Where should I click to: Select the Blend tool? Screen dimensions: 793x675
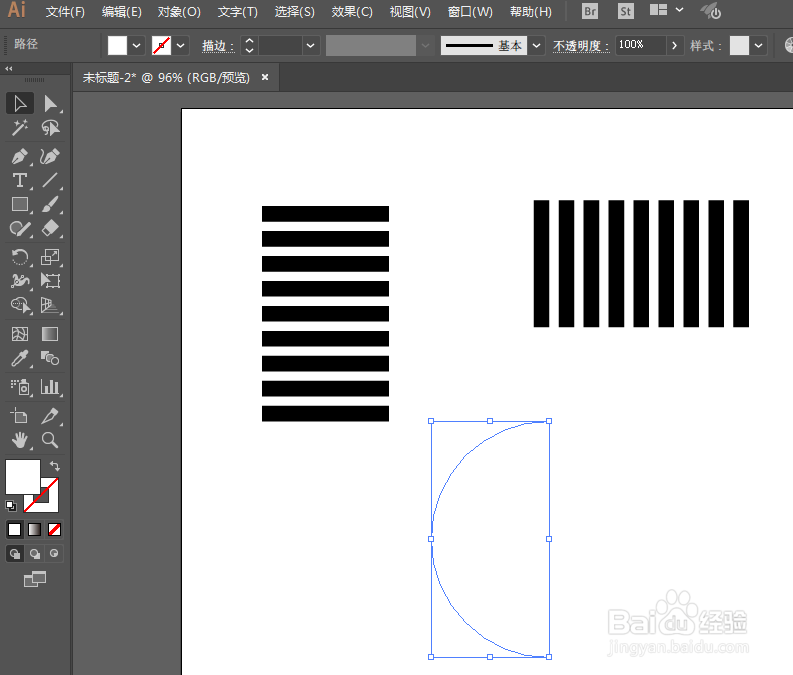pyautogui.click(x=50, y=358)
